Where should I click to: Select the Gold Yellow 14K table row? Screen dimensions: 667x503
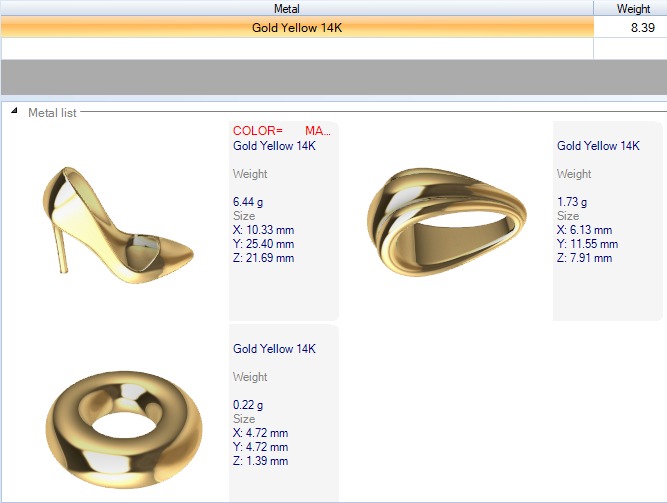(334, 28)
